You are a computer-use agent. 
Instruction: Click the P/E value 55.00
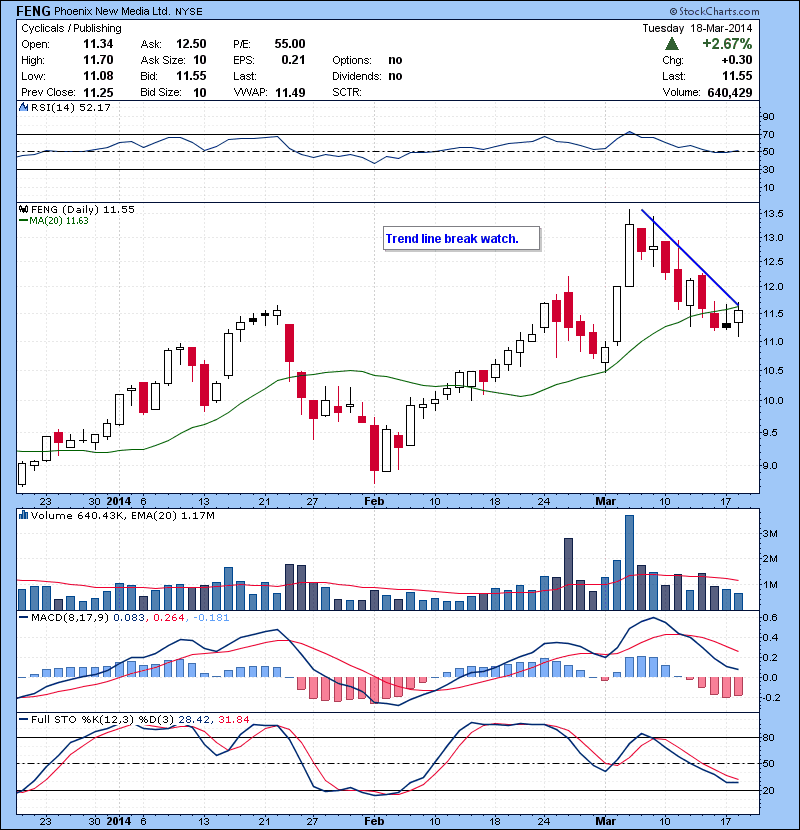coord(290,44)
